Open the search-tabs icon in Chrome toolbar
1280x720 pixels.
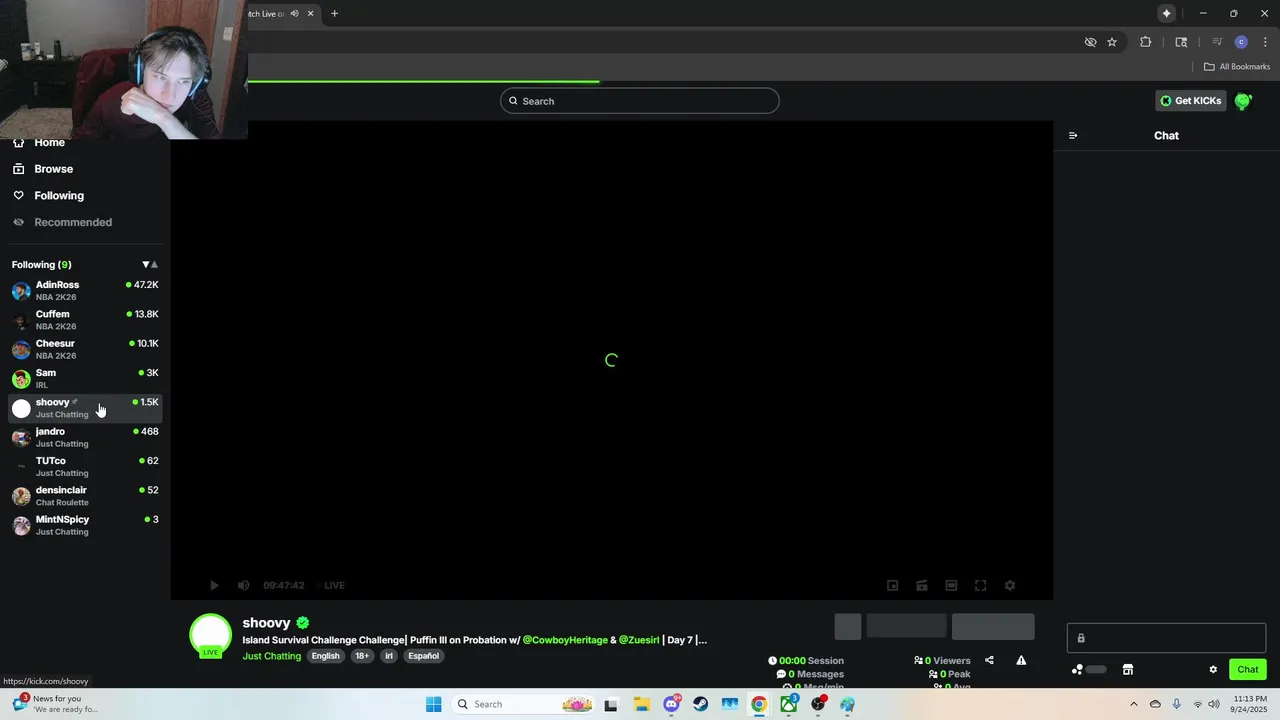pos(1181,42)
